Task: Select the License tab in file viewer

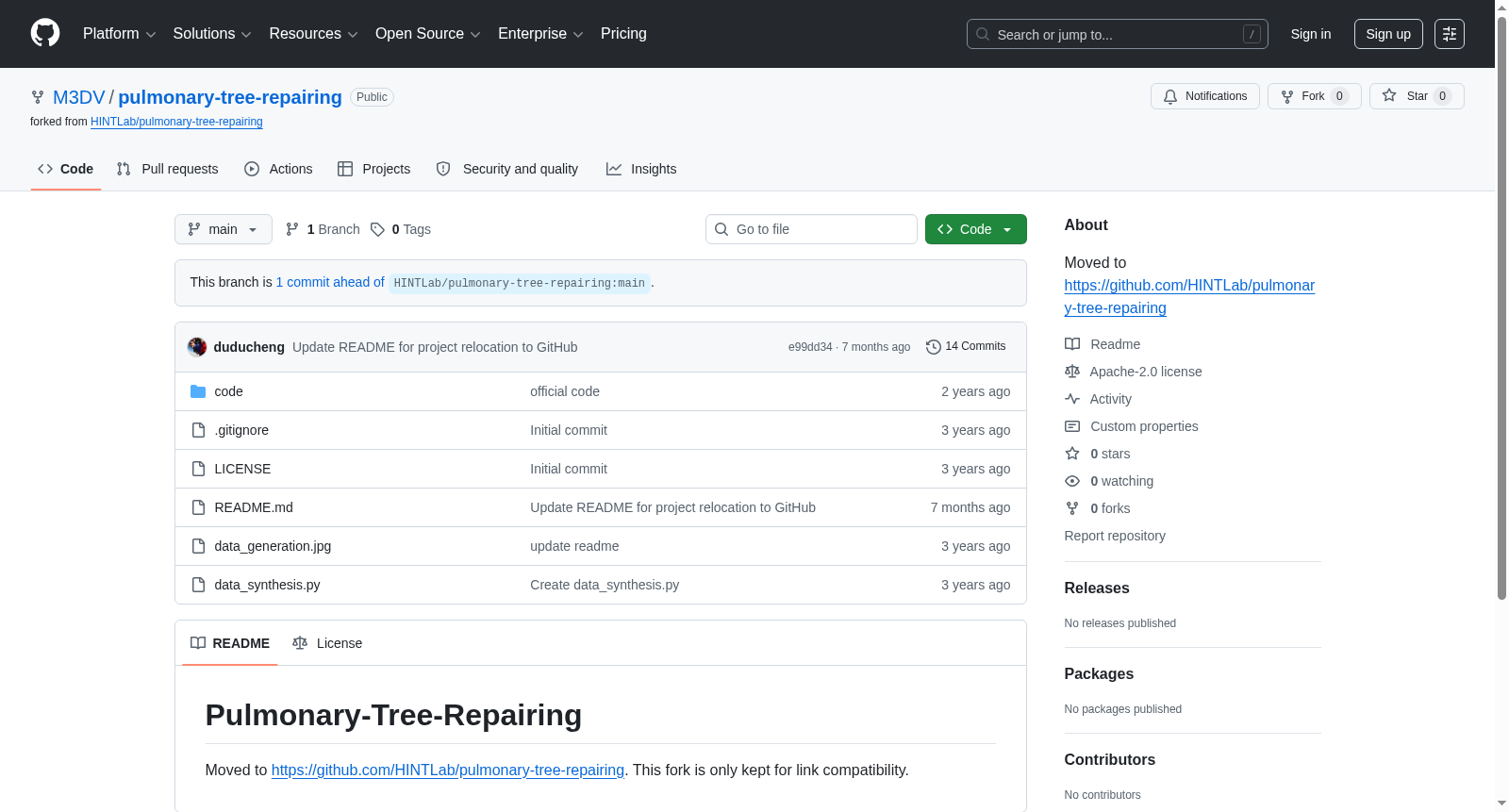Action: click(327, 643)
